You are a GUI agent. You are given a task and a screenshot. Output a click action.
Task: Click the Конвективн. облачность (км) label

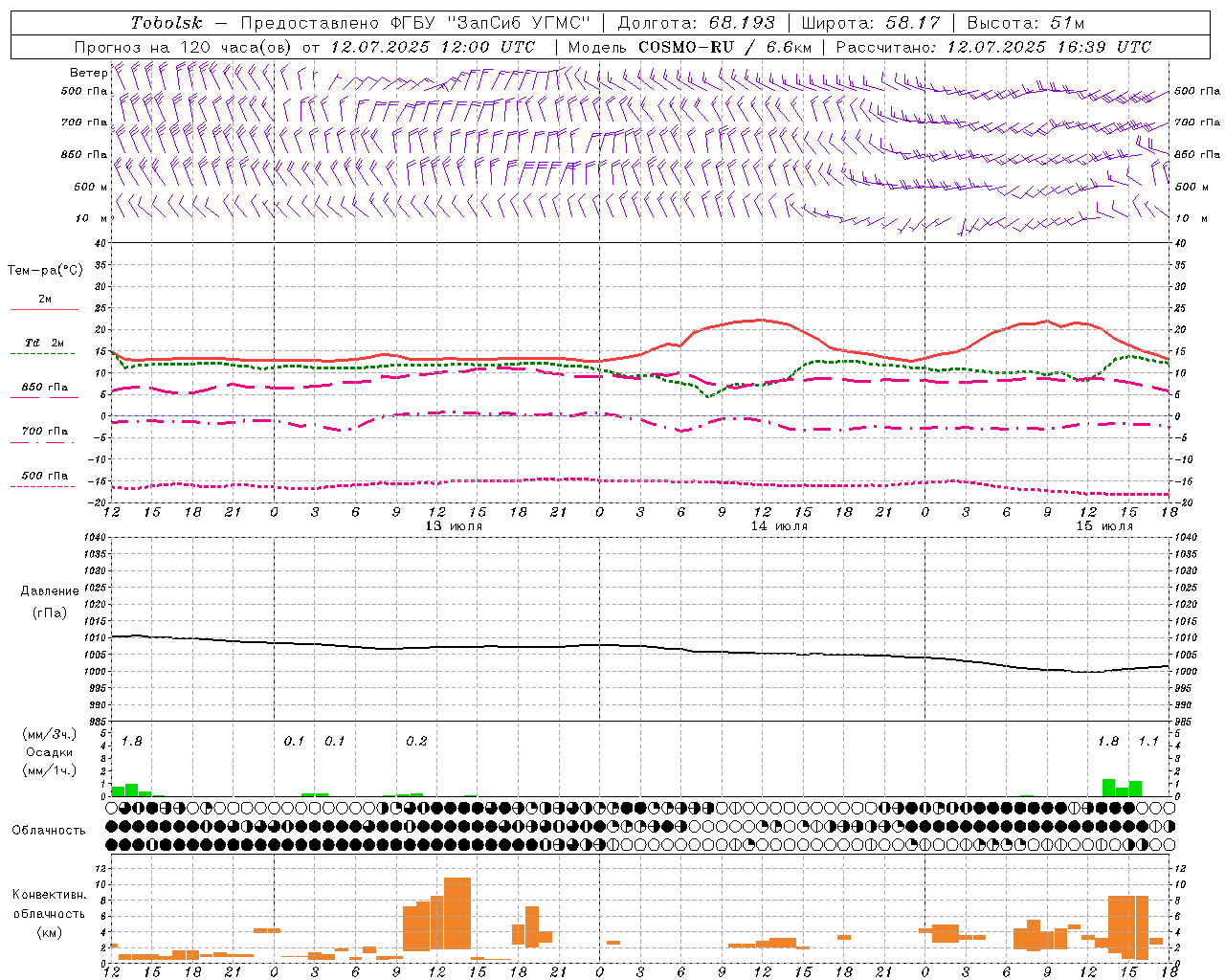tap(49, 913)
